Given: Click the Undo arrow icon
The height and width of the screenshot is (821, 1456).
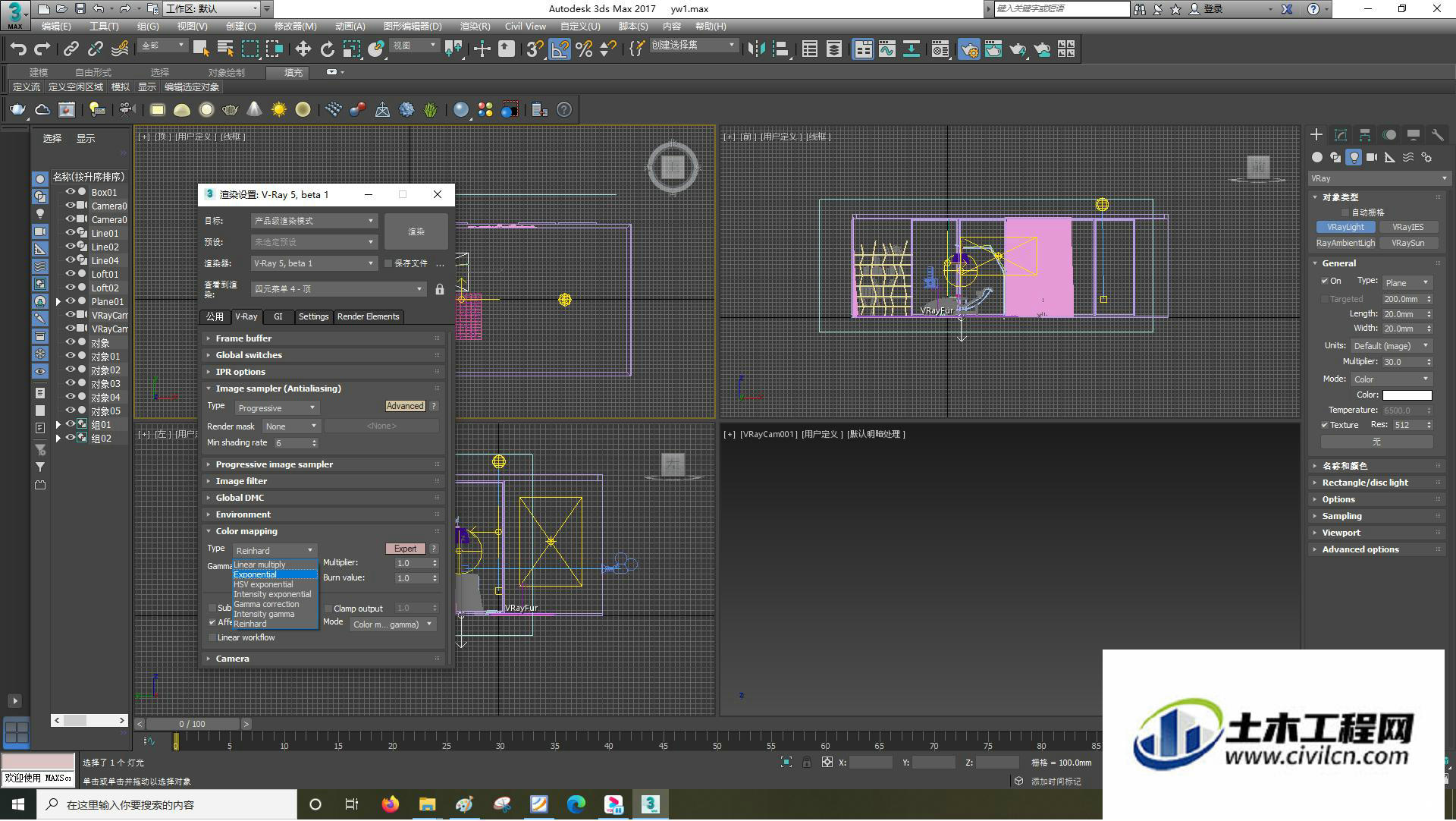Looking at the screenshot, I should tap(17, 49).
